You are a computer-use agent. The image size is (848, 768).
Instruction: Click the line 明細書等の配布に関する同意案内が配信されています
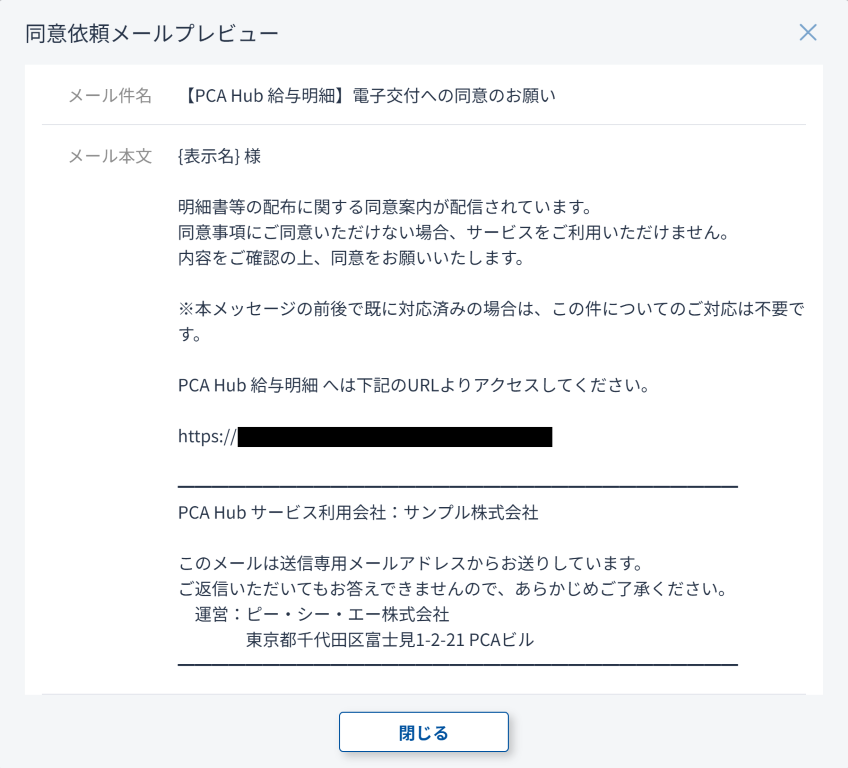(386, 207)
